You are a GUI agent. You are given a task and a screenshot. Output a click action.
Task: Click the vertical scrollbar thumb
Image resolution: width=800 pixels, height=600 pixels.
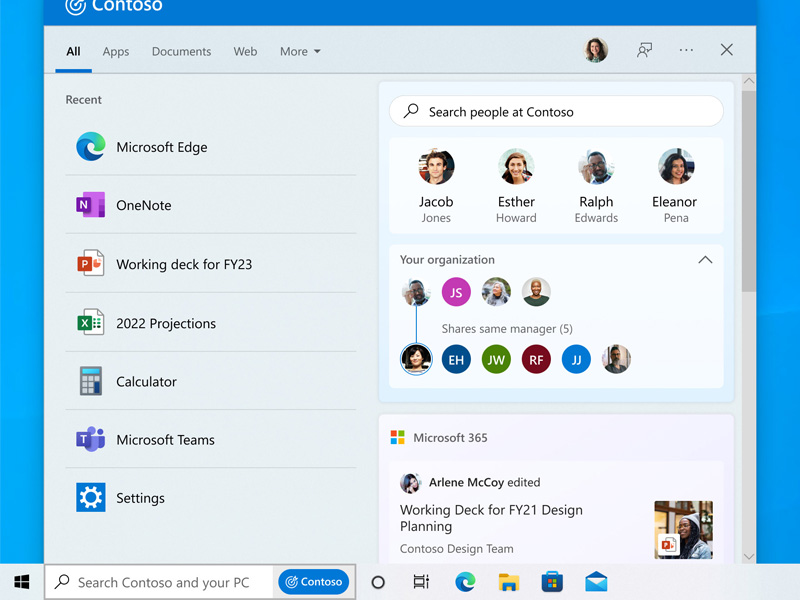748,191
